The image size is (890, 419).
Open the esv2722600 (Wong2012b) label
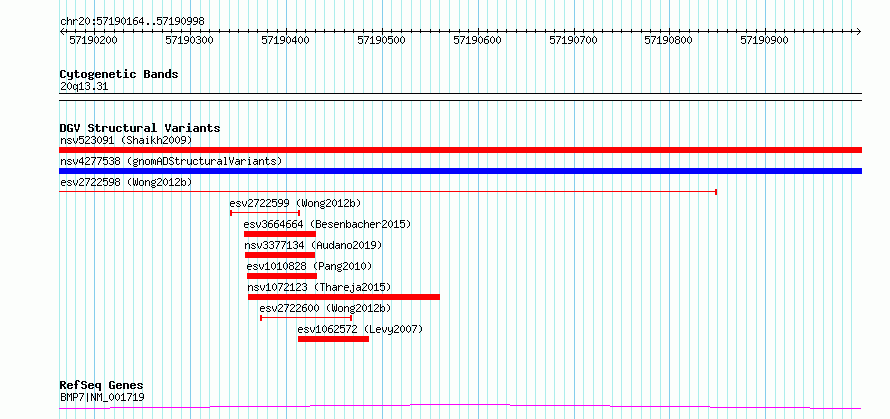[325, 308]
